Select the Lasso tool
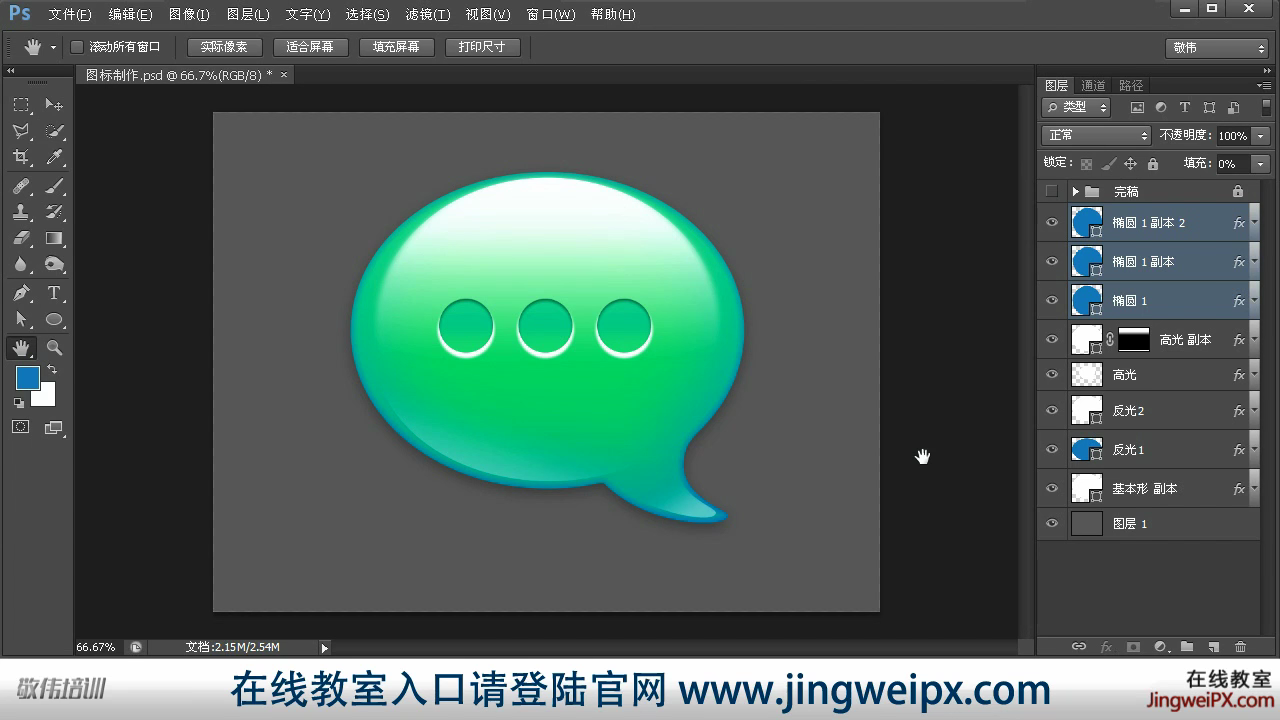The image size is (1280, 720). click(21, 131)
